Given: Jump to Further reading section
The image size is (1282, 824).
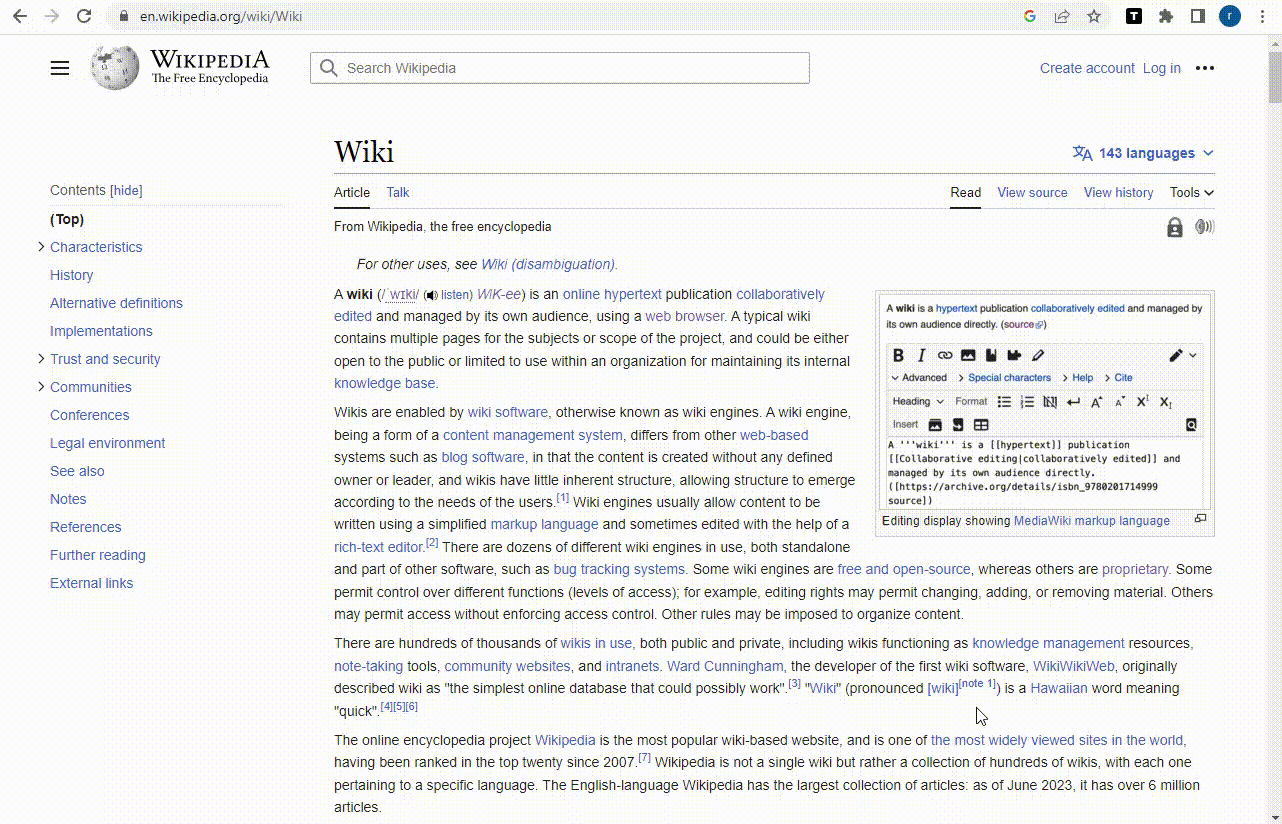Looking at the screenshot, I should coord(98,555).
